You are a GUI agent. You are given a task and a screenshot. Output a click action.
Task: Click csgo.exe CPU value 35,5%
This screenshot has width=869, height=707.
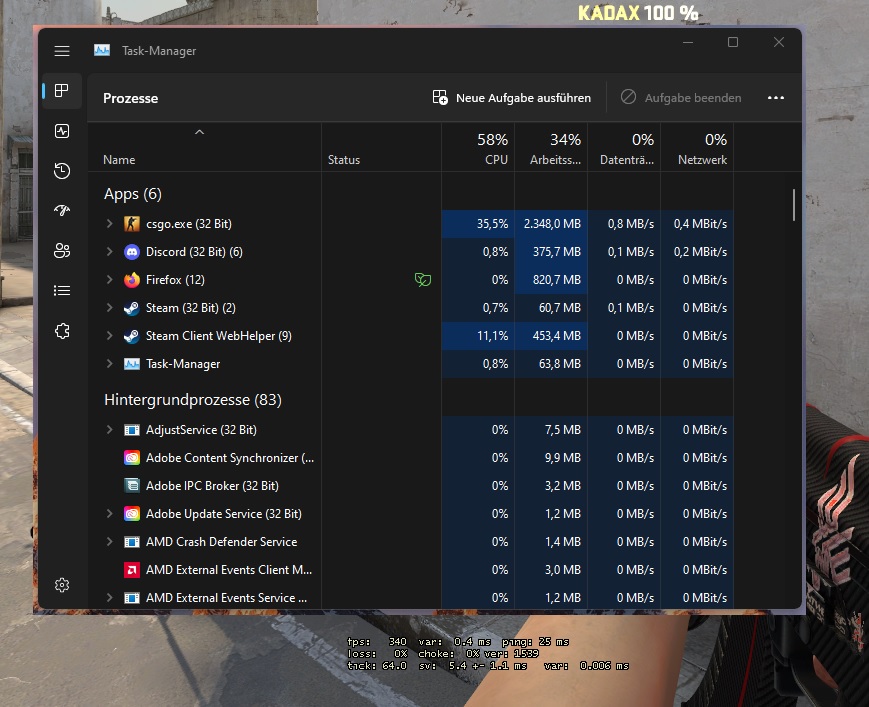coord(493,224)
